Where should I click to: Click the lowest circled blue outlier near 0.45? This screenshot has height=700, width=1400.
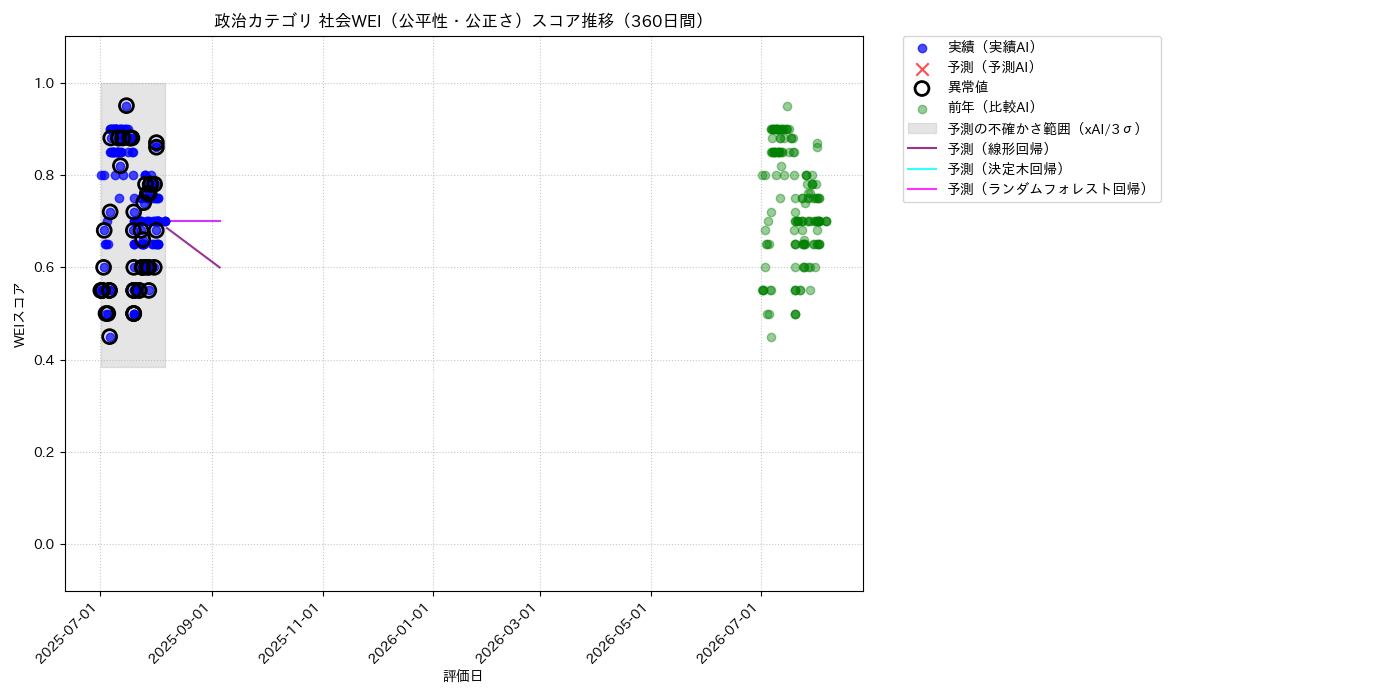110,337
